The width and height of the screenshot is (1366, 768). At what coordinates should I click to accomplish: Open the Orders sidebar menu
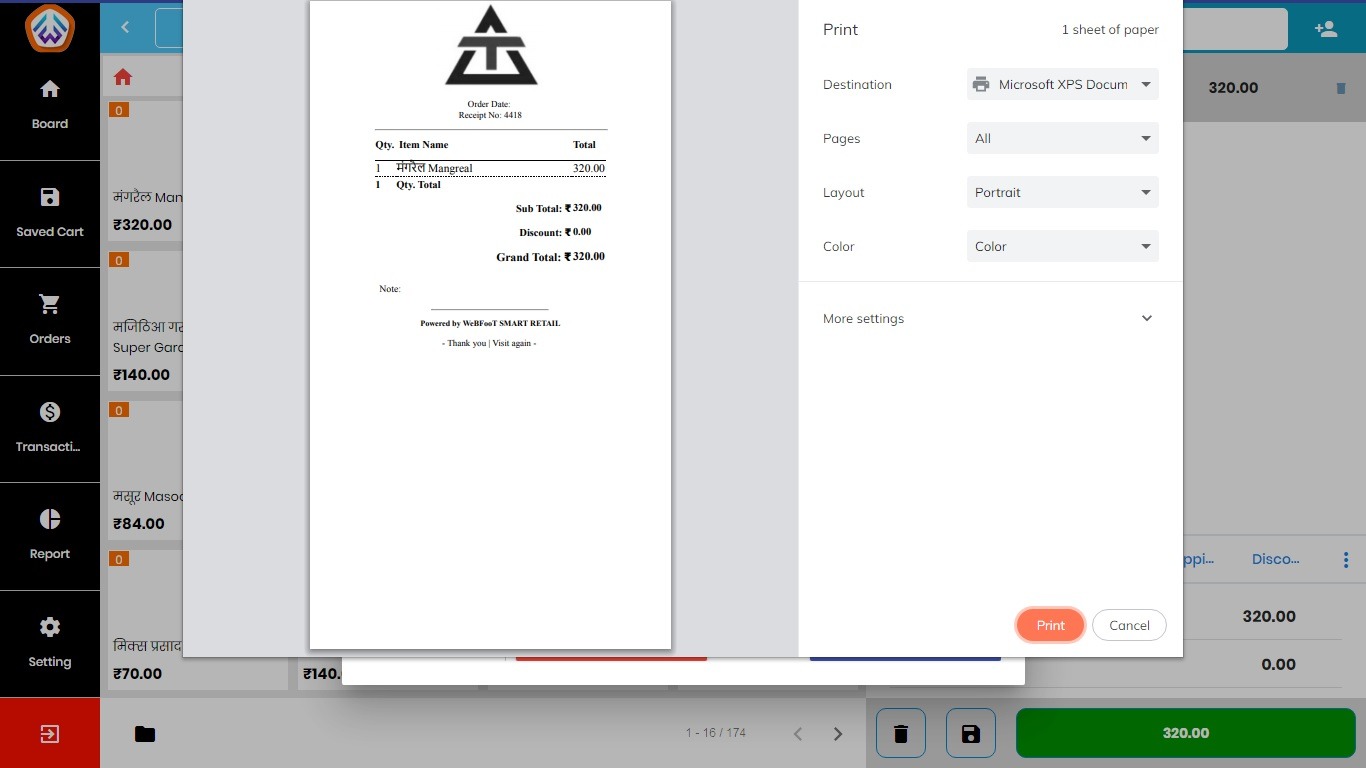point(49,320)
